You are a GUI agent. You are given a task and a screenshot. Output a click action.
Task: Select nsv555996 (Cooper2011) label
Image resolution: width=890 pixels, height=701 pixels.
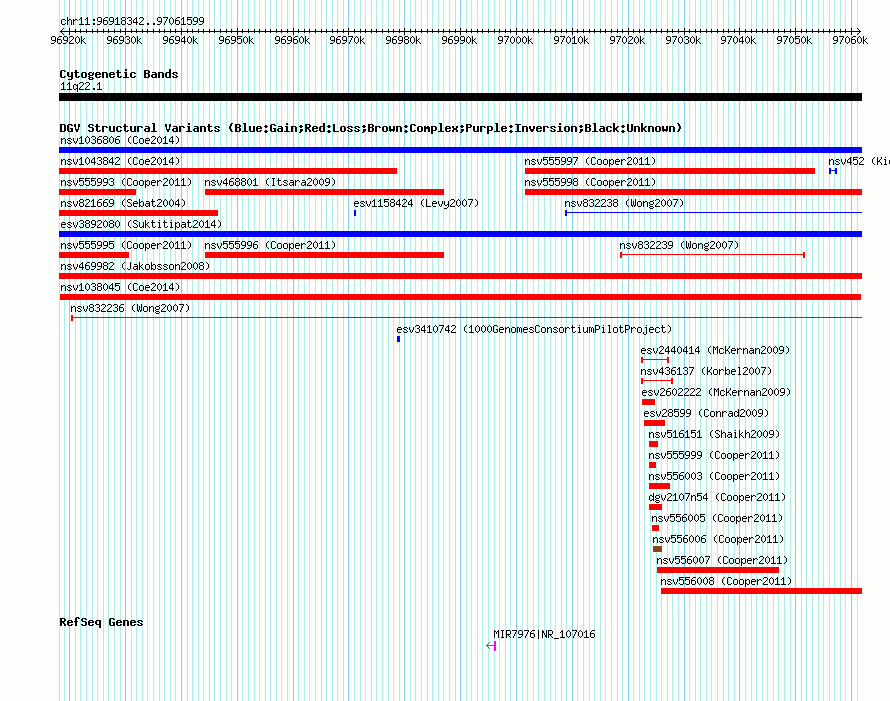(x=270, y=245)
